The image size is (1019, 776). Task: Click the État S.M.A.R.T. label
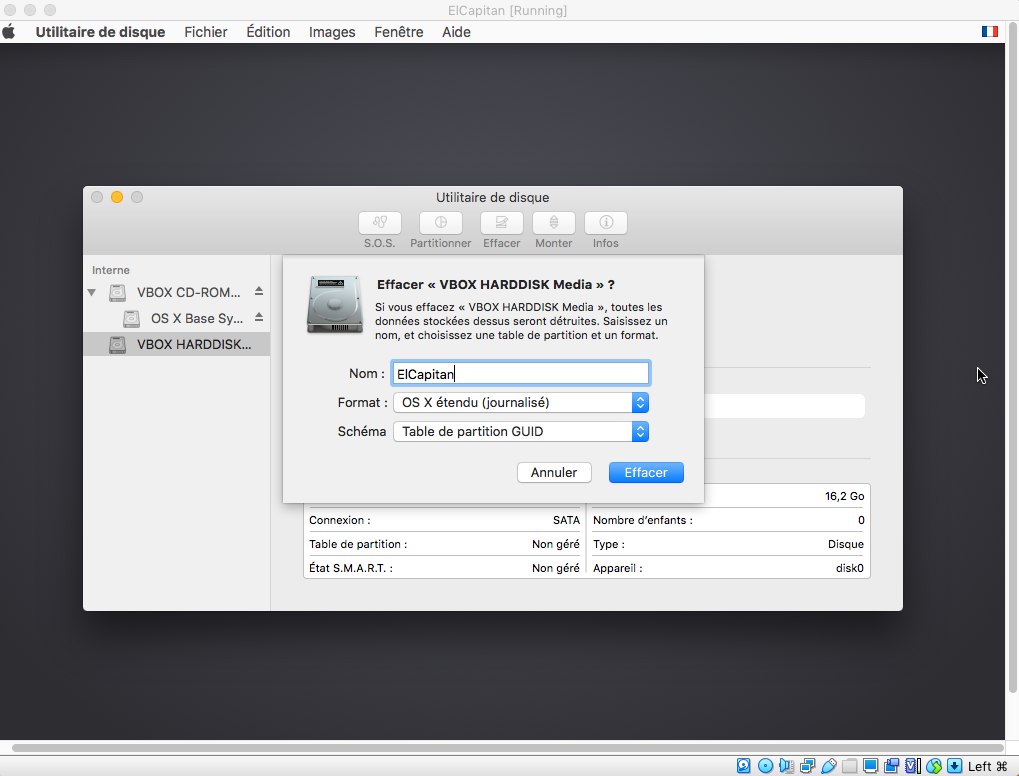pos(351,568)
